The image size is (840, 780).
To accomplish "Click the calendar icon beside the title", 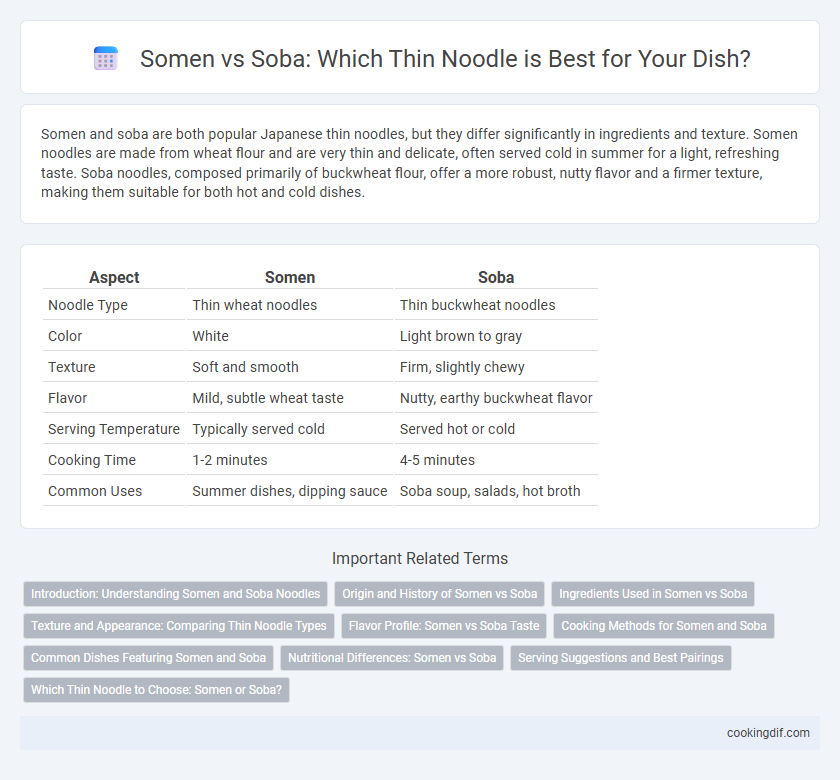I will 106,58.
